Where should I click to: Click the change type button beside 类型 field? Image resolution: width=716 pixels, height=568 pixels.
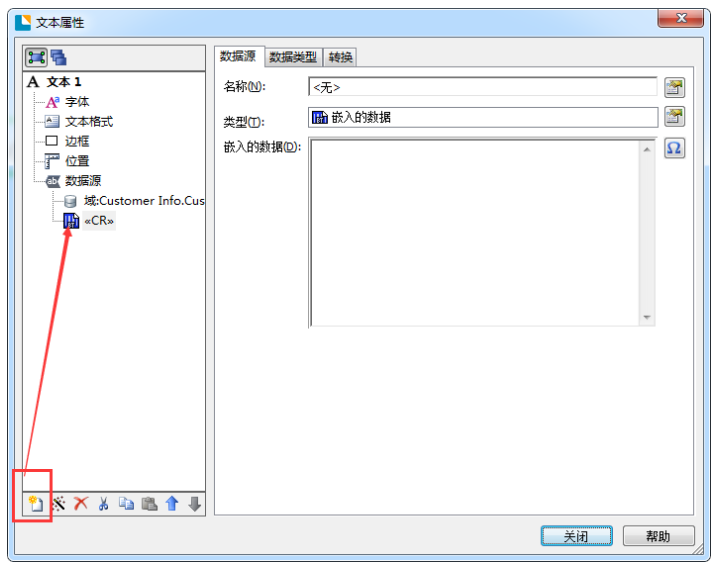[x=674, y=117]
